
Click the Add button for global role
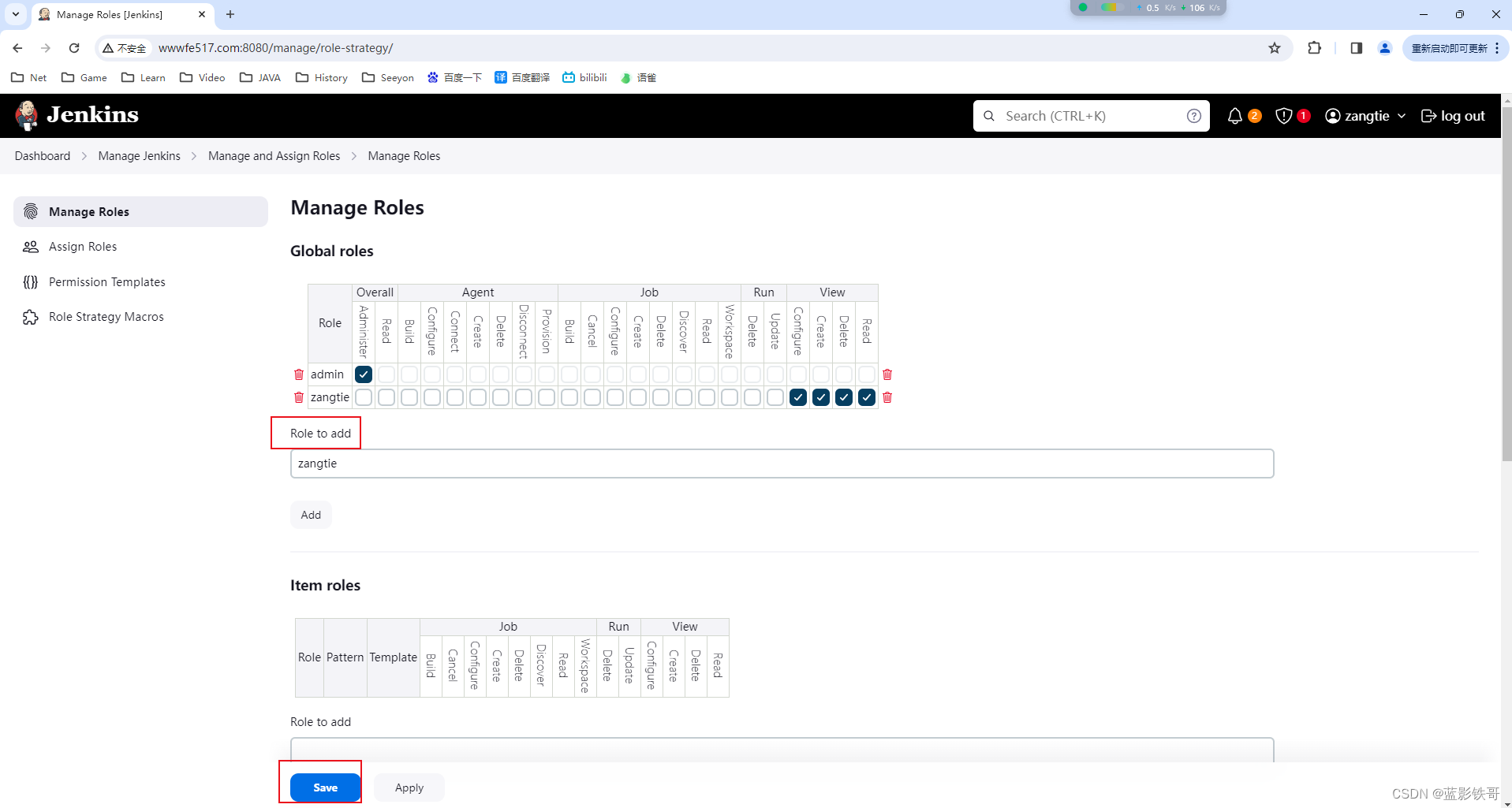coord(311,515)
